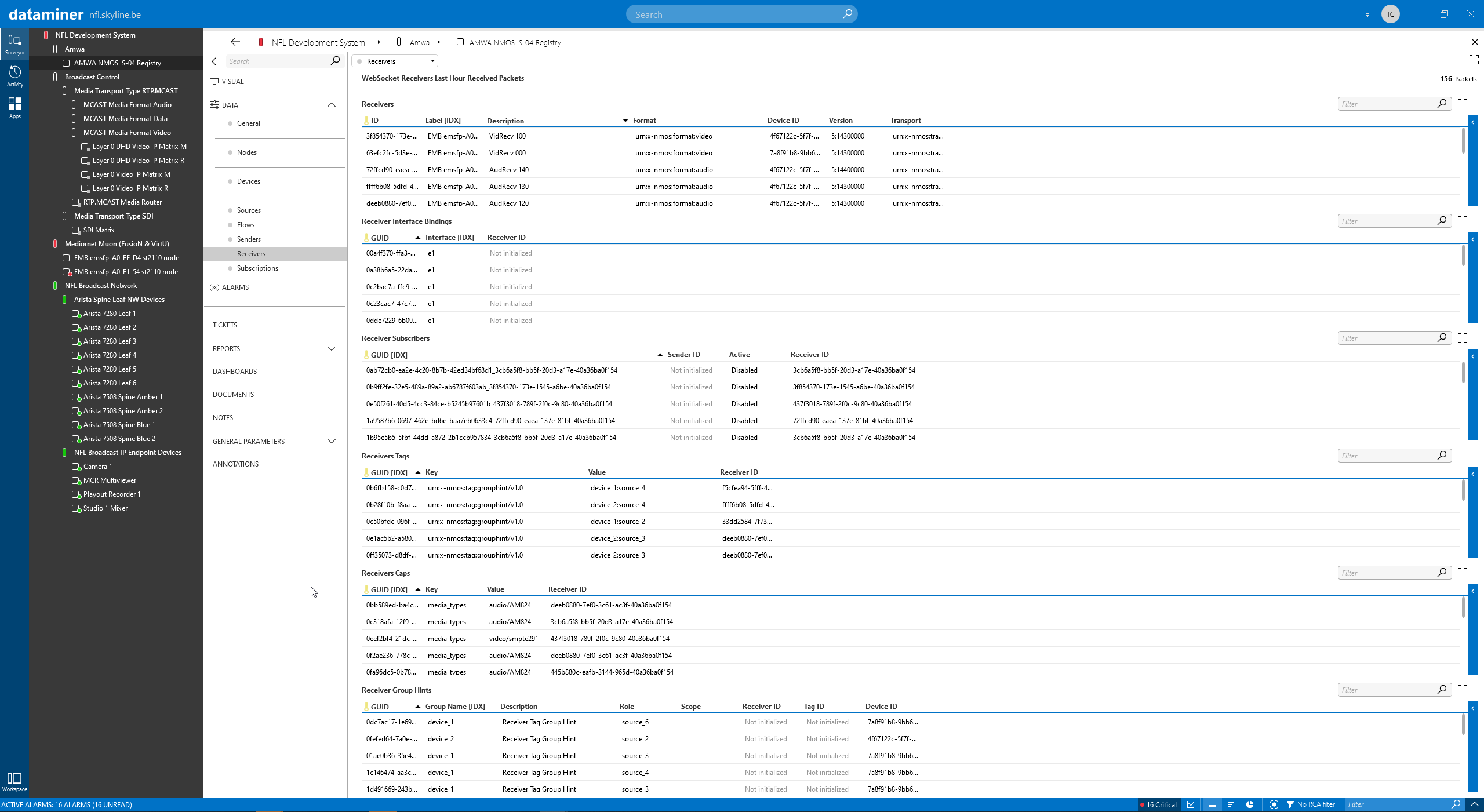Image resolution: width=1484 pixels, height=812 pixels.
Task: Click the 16 Critical alarm counter
Action: click(1158, 804)
